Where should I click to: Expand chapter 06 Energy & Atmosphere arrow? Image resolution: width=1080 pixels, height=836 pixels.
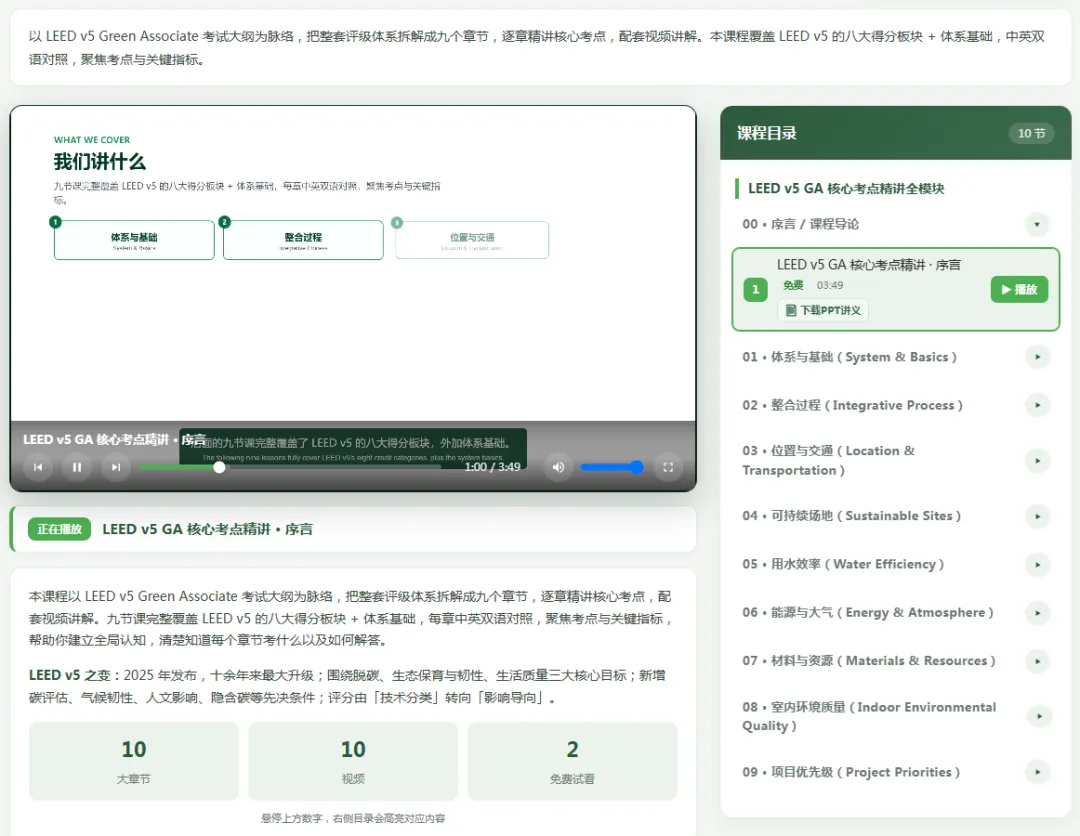1037,613
